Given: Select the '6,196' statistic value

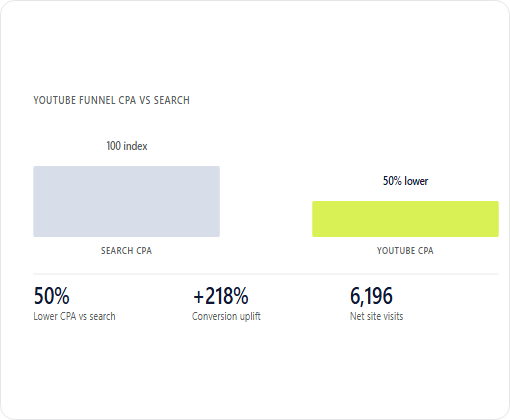Looking at the screenshot, I should click(x=371, y=296).
